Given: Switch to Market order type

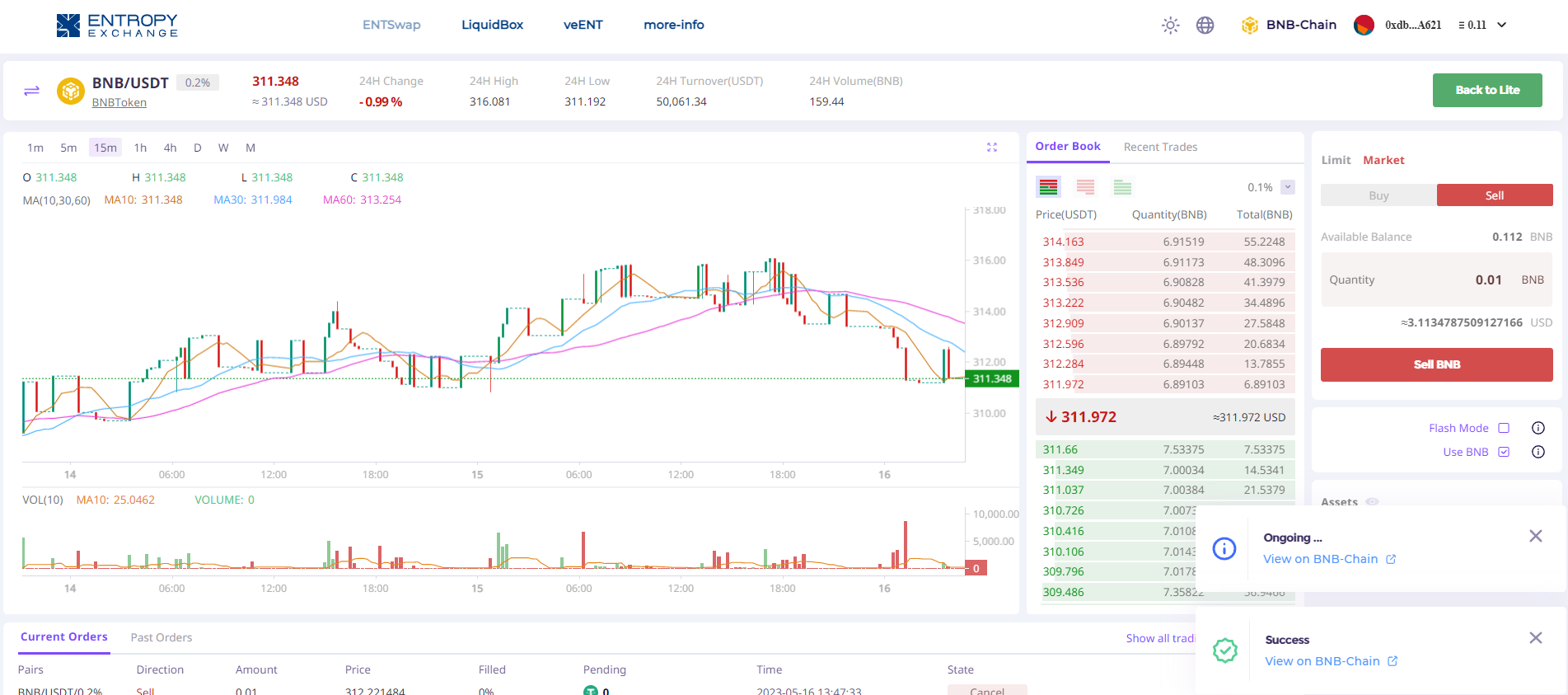Looking at the screenshot, I should pyautogui.click(x=1383, y=160).
